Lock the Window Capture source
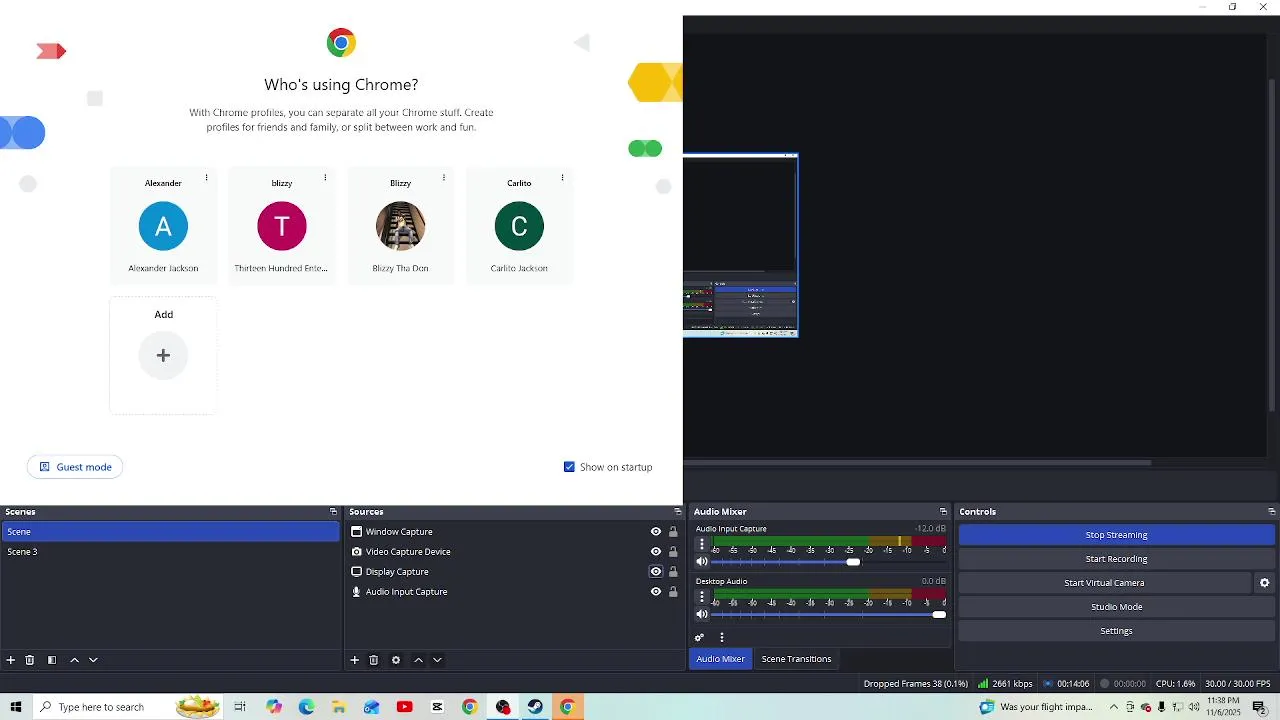Image resolution: width=1280 pixels, height=720 pixels. (673, 532)
